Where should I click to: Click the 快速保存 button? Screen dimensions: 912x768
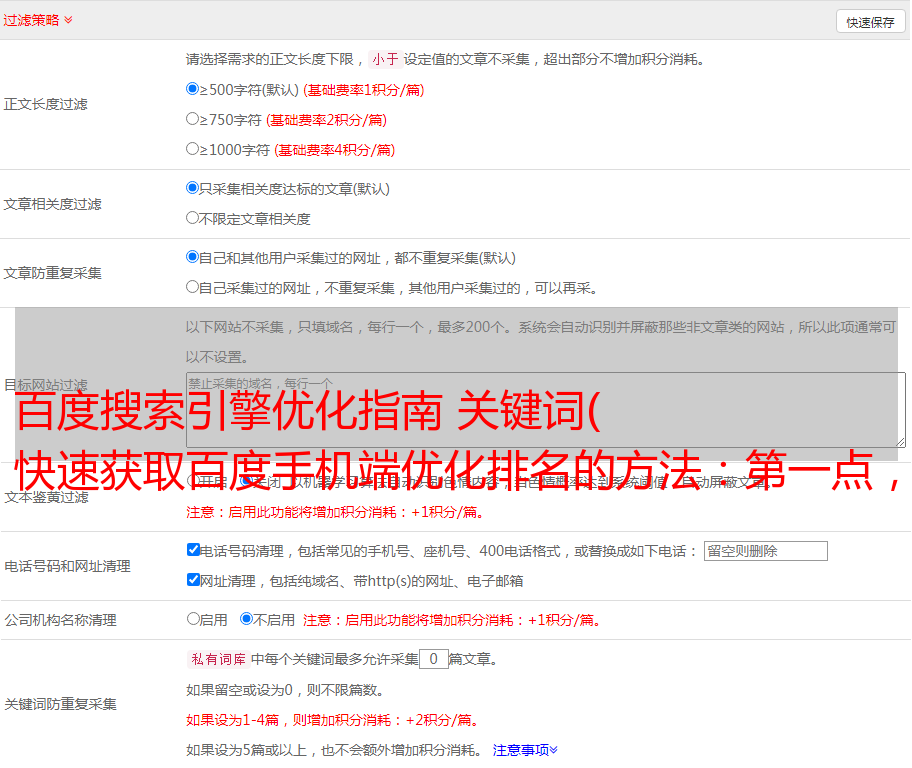pos(870,22)
